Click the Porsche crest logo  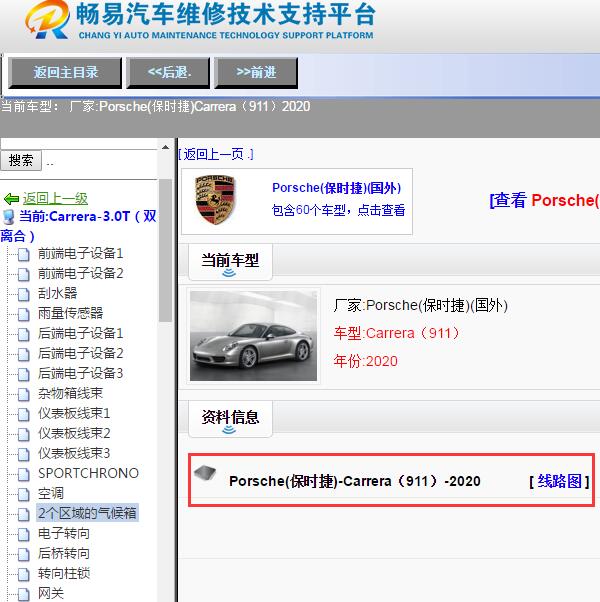point(215,200)
